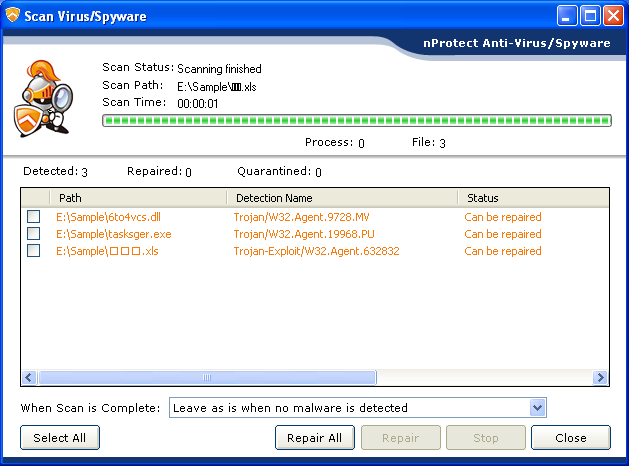Click detection Trojan-Exploit/W32.Agent.632832
This screenshot has height=466, width=629.
[317, 251]
